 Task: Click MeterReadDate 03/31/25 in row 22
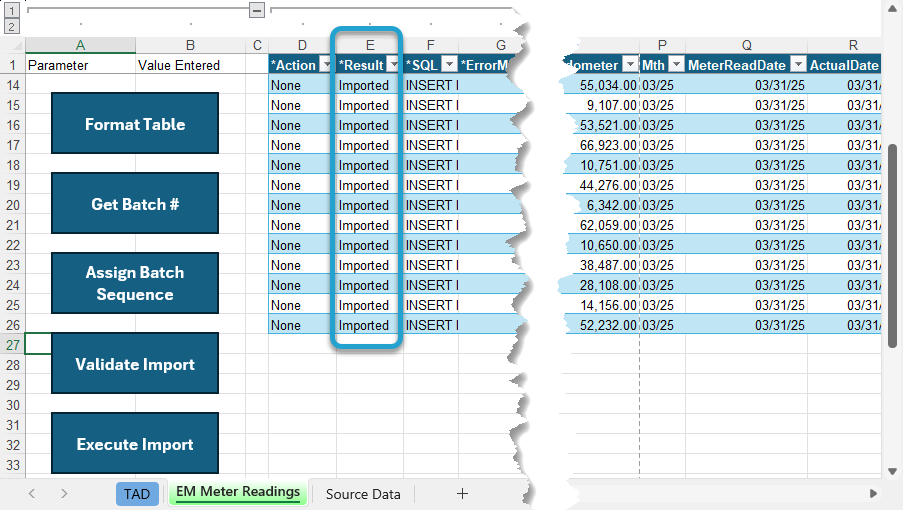746,245
